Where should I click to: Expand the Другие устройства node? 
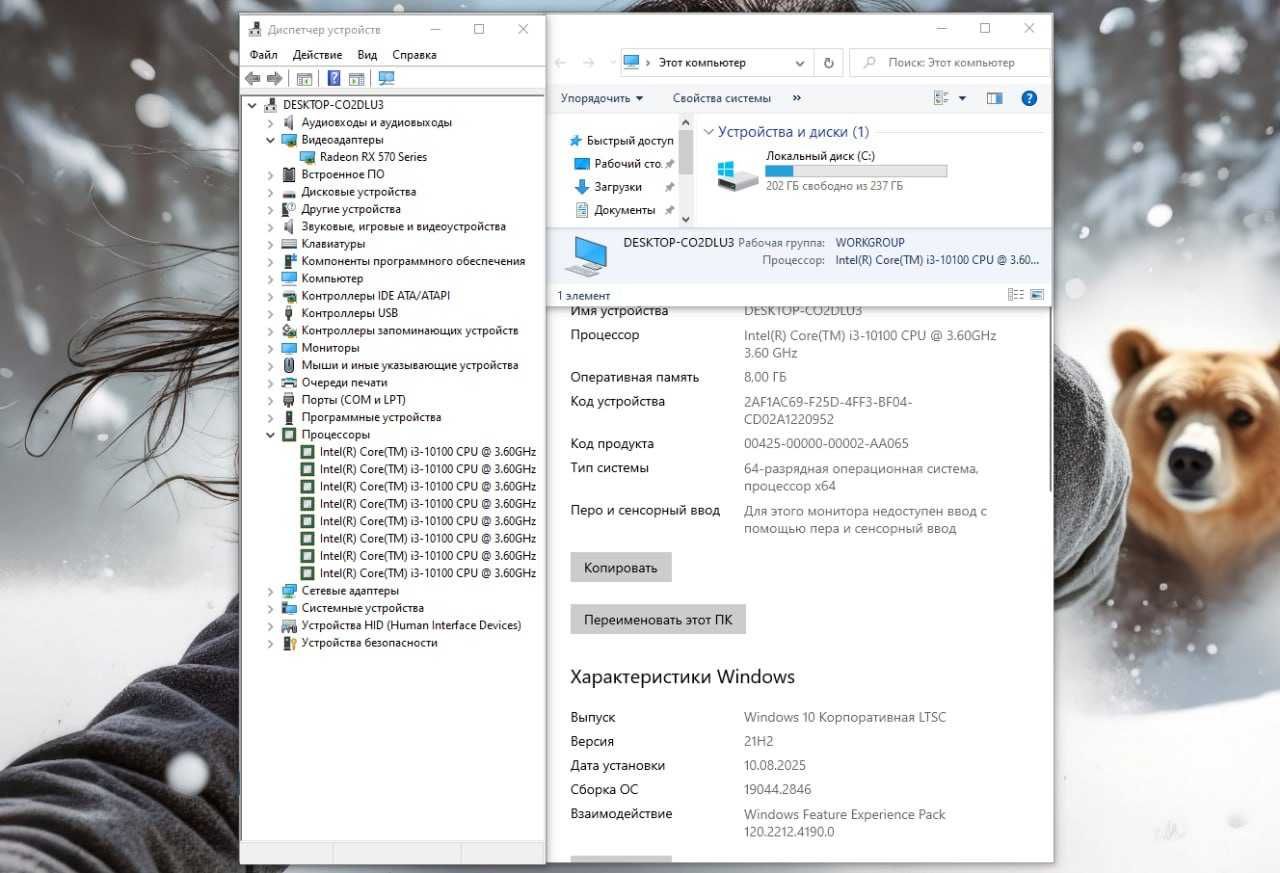270,209
